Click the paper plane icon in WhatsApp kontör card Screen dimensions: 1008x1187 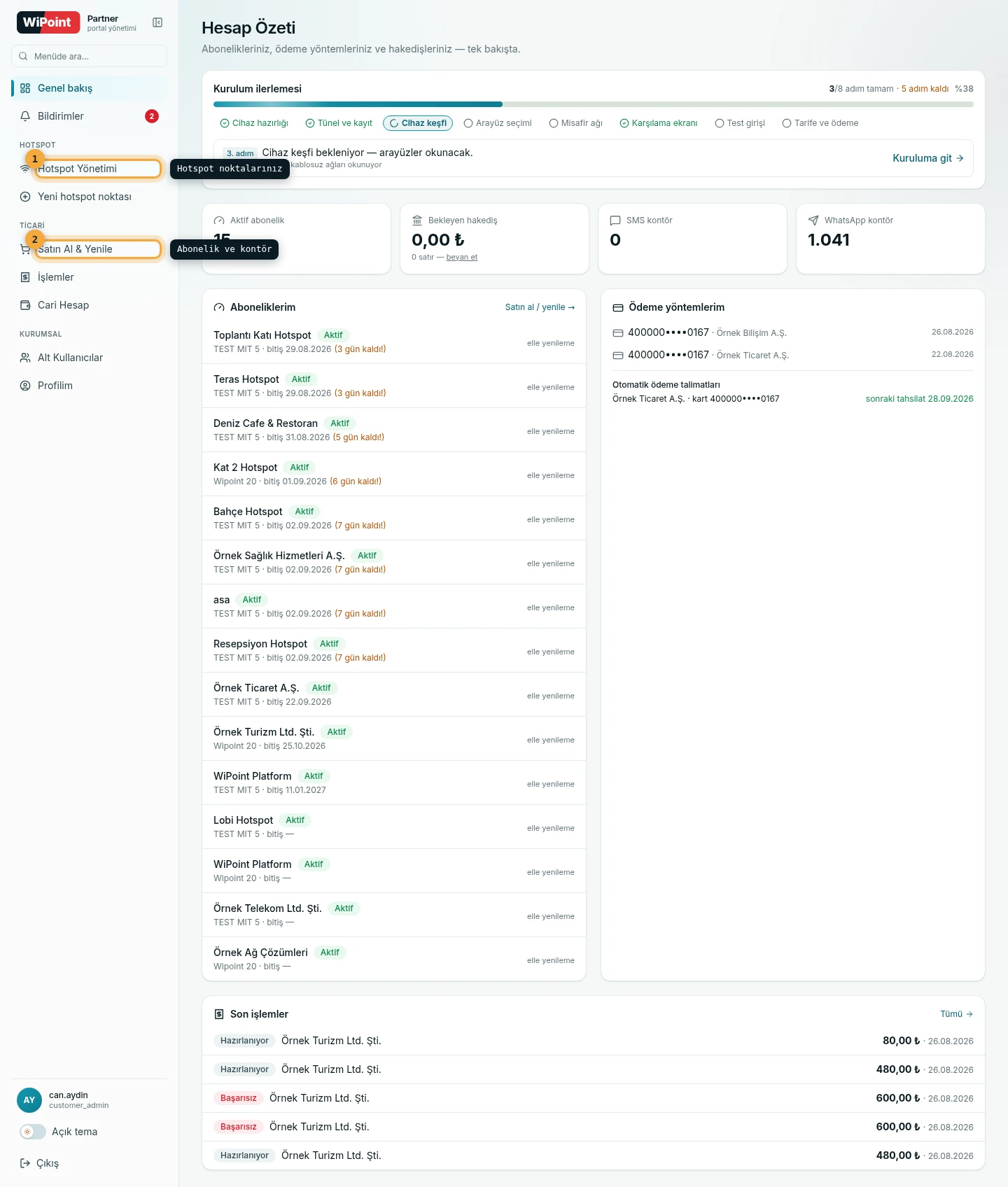813,220
